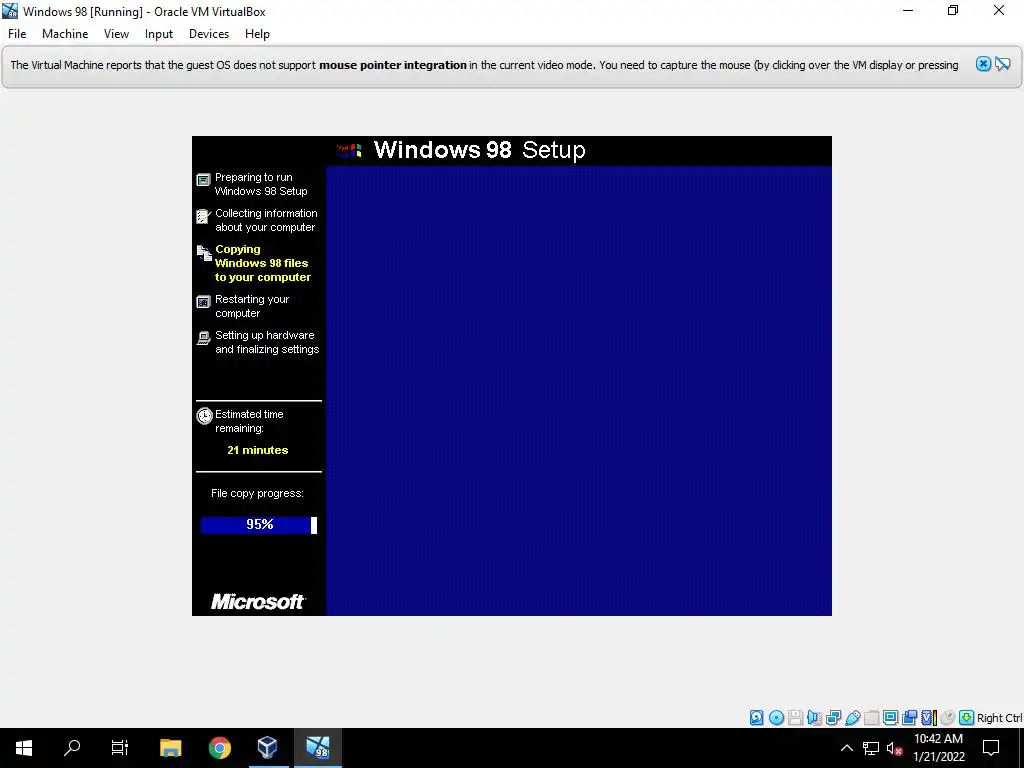This screenshot has width=1024, height=768.
Task: Click the shared folders indicator
Action: (x=871, y=718)
